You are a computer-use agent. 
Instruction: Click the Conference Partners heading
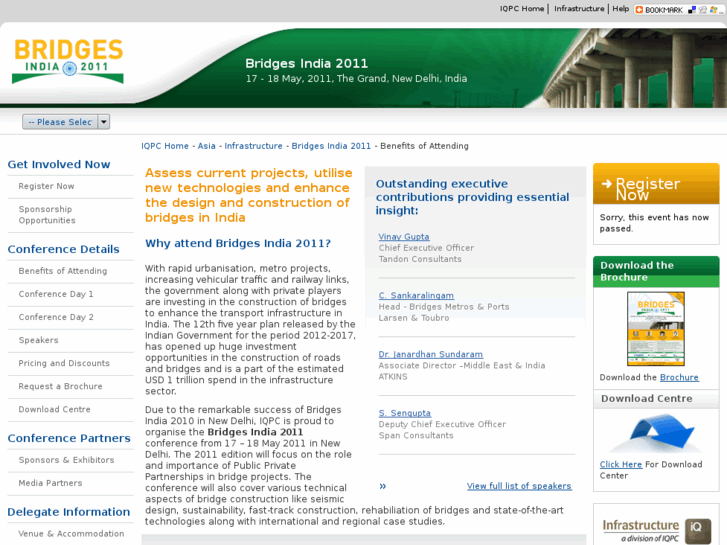[x=69, y=438]
